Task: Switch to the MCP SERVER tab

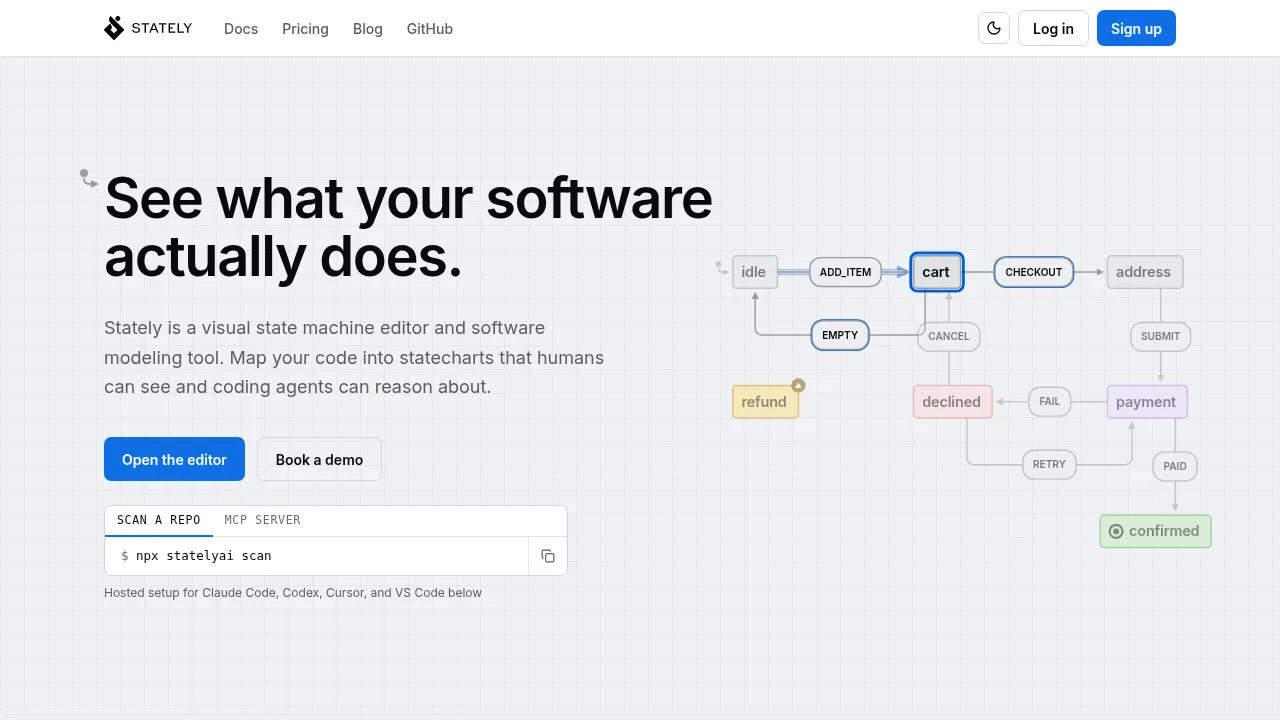Action: [x=262, y=520]
